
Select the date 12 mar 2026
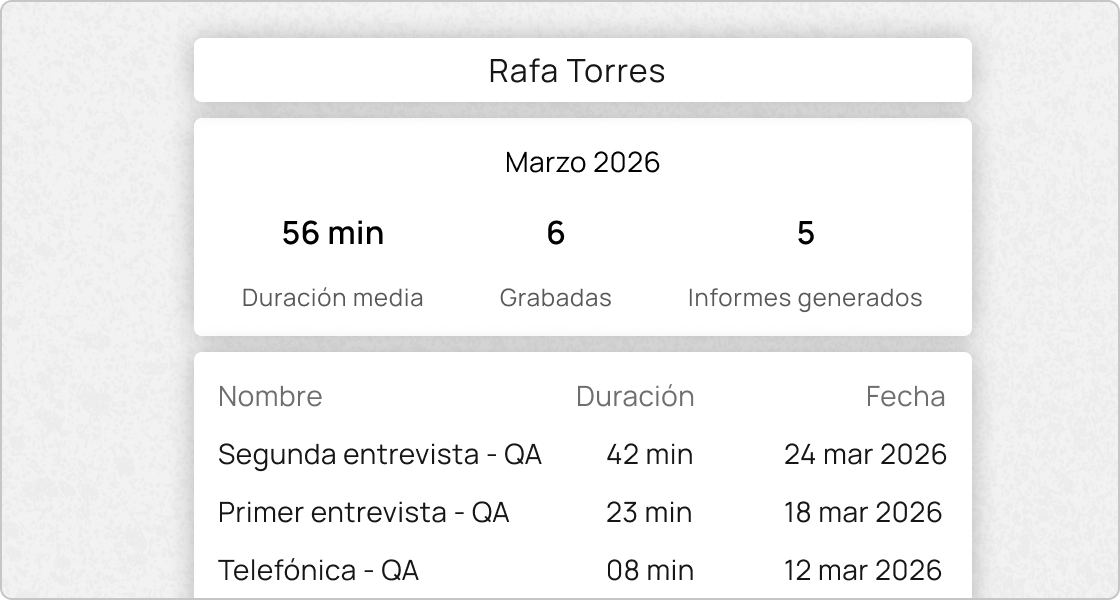(x=863, y=570)
